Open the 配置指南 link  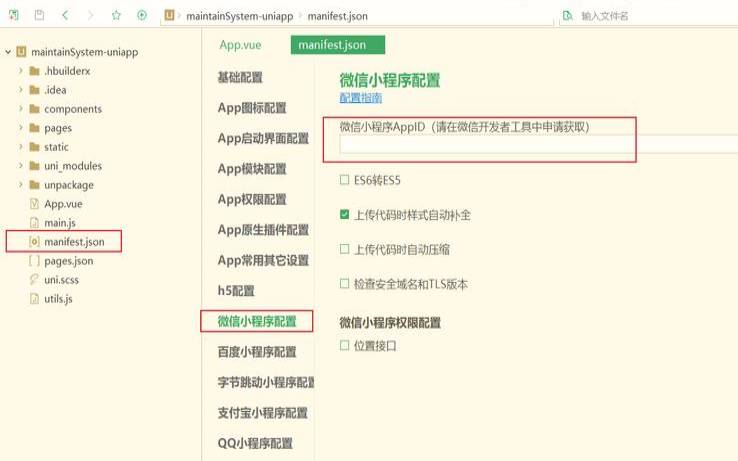361,98
